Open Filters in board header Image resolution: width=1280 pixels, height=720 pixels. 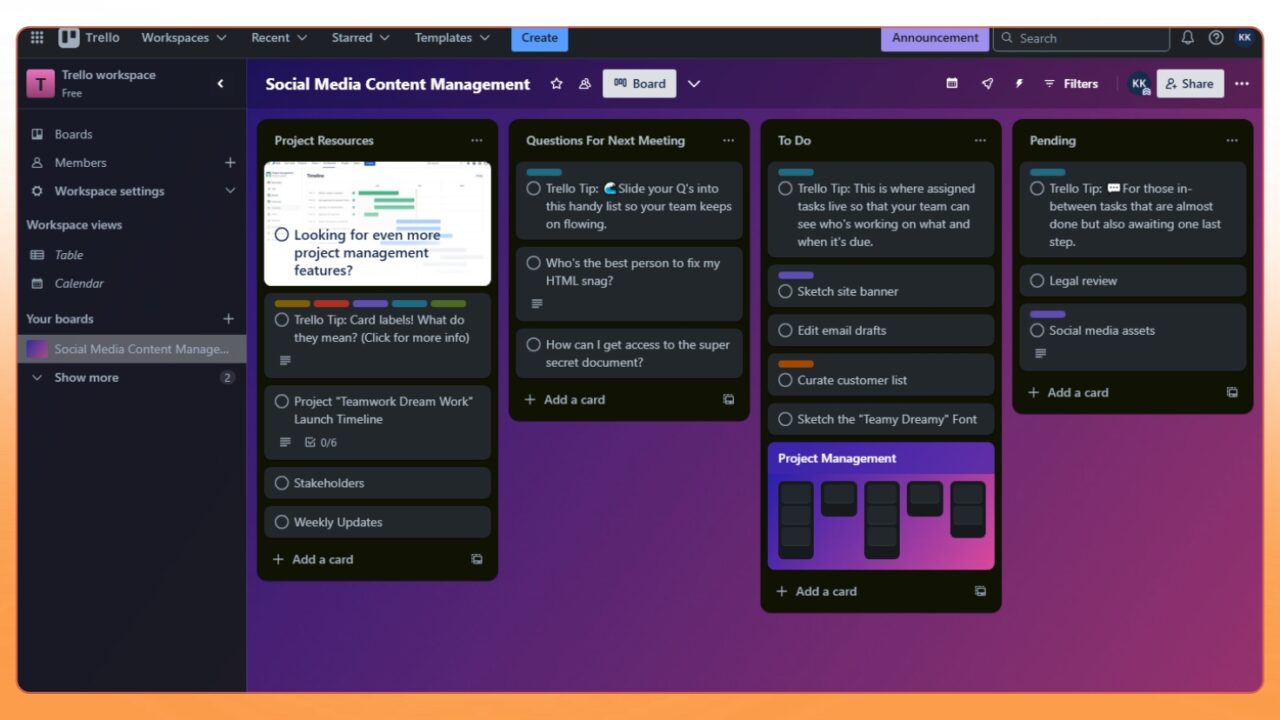point(1070,84)
